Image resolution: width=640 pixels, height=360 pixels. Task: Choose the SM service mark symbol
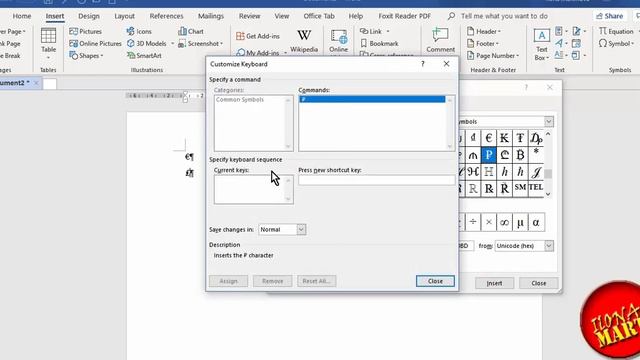click(x=520, y=187)
